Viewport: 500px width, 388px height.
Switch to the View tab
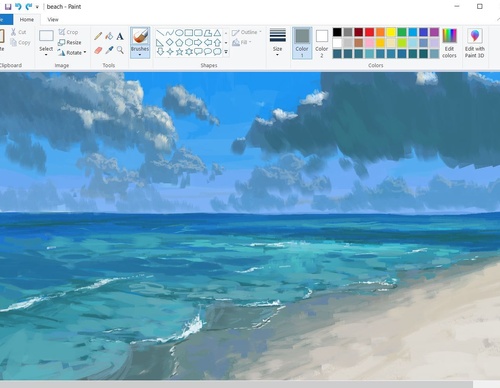pyautogui.click(x=53, y=20)
